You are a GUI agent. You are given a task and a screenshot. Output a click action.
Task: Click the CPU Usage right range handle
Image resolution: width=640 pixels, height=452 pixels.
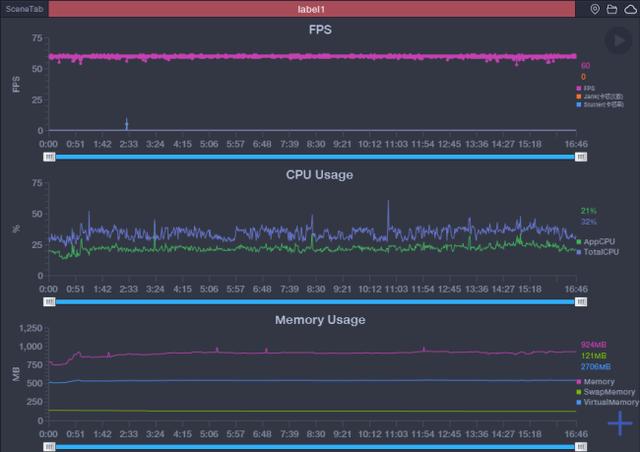click(581, 302)
